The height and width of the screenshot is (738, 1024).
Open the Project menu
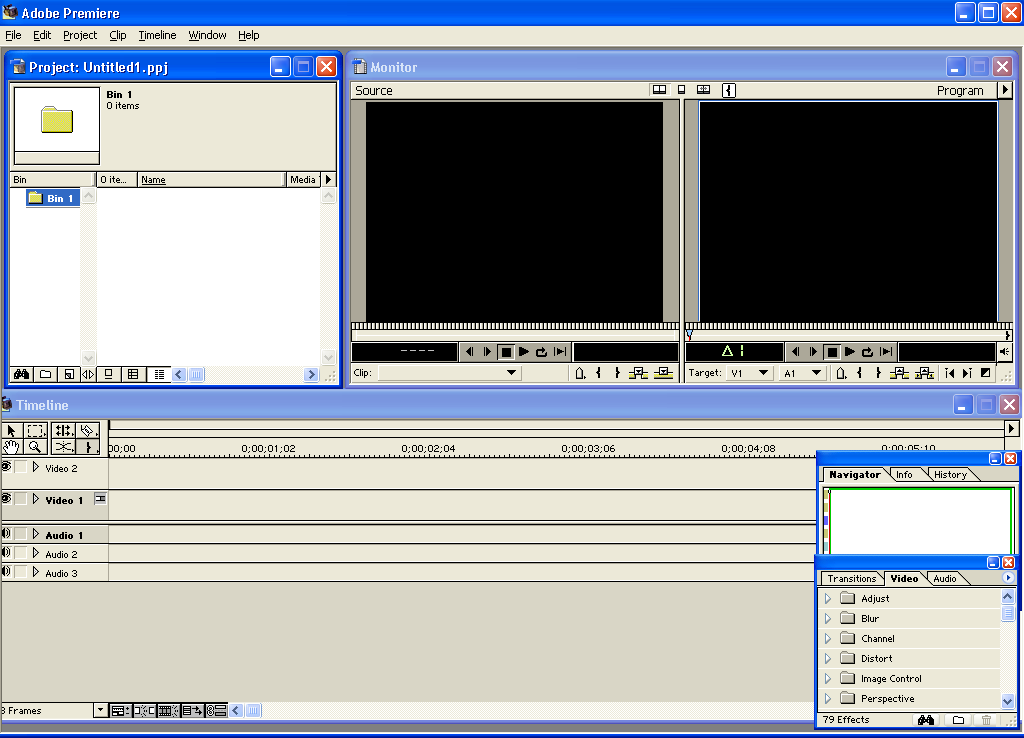[x=80, y=35]
